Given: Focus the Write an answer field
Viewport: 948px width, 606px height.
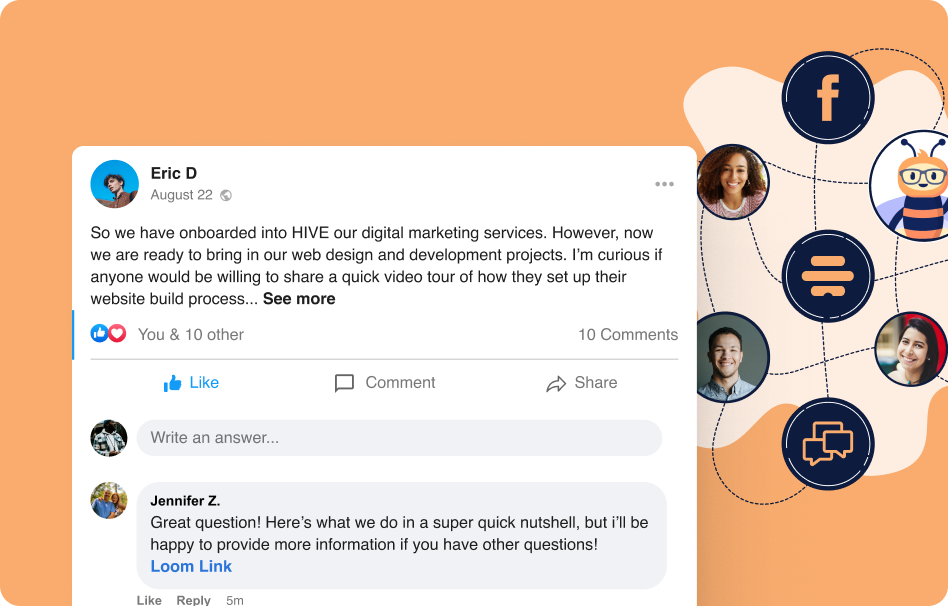Looking at the screenshot, I should [x=399, y=438].
